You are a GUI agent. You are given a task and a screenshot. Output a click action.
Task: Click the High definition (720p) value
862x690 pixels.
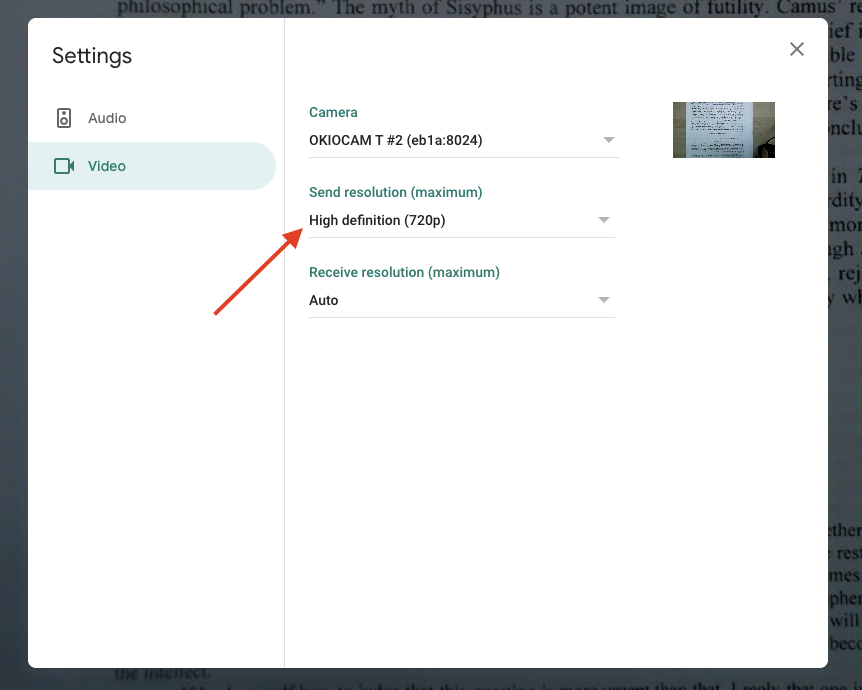coord(377,220)
